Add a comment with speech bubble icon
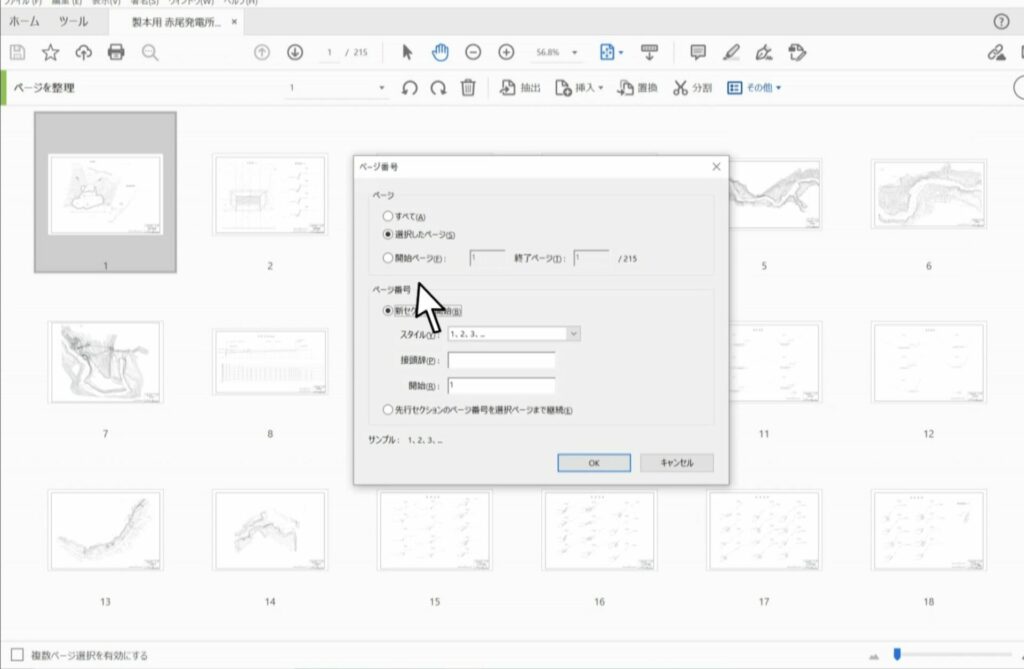 pos(698,52)
